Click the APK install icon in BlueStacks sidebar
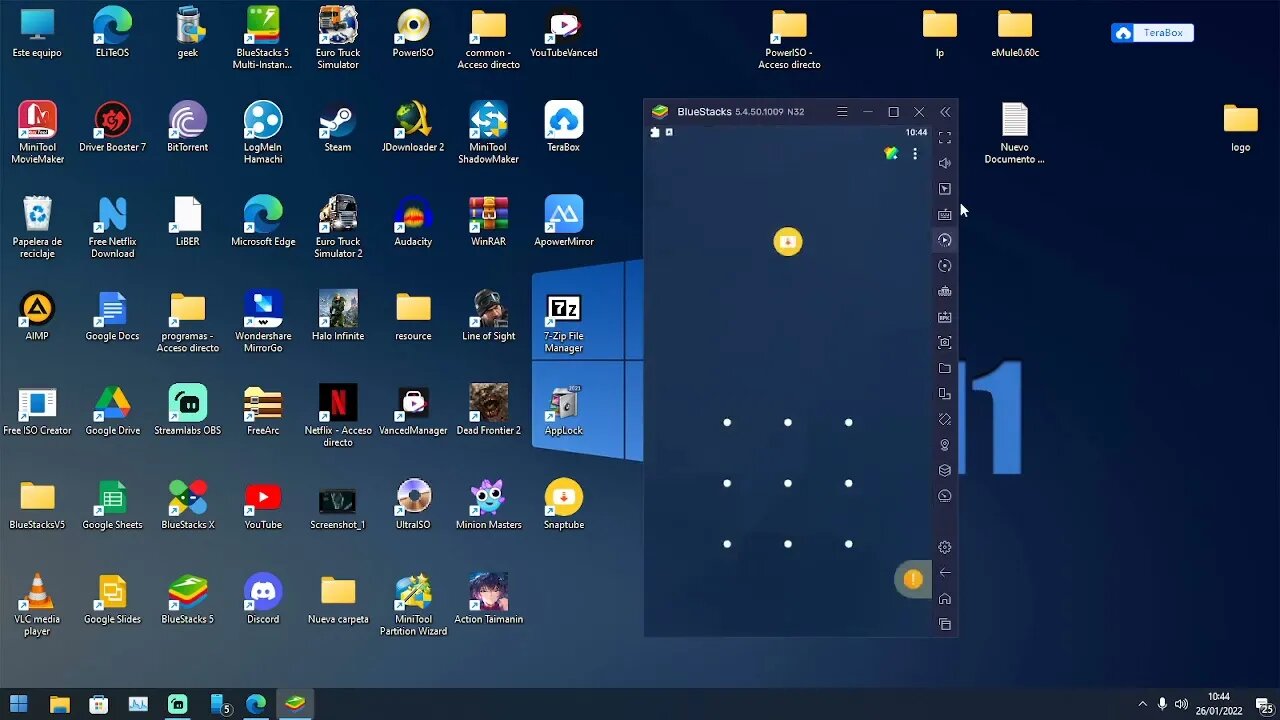This screenshot has width=1280, height=720. tap(945, 317)
